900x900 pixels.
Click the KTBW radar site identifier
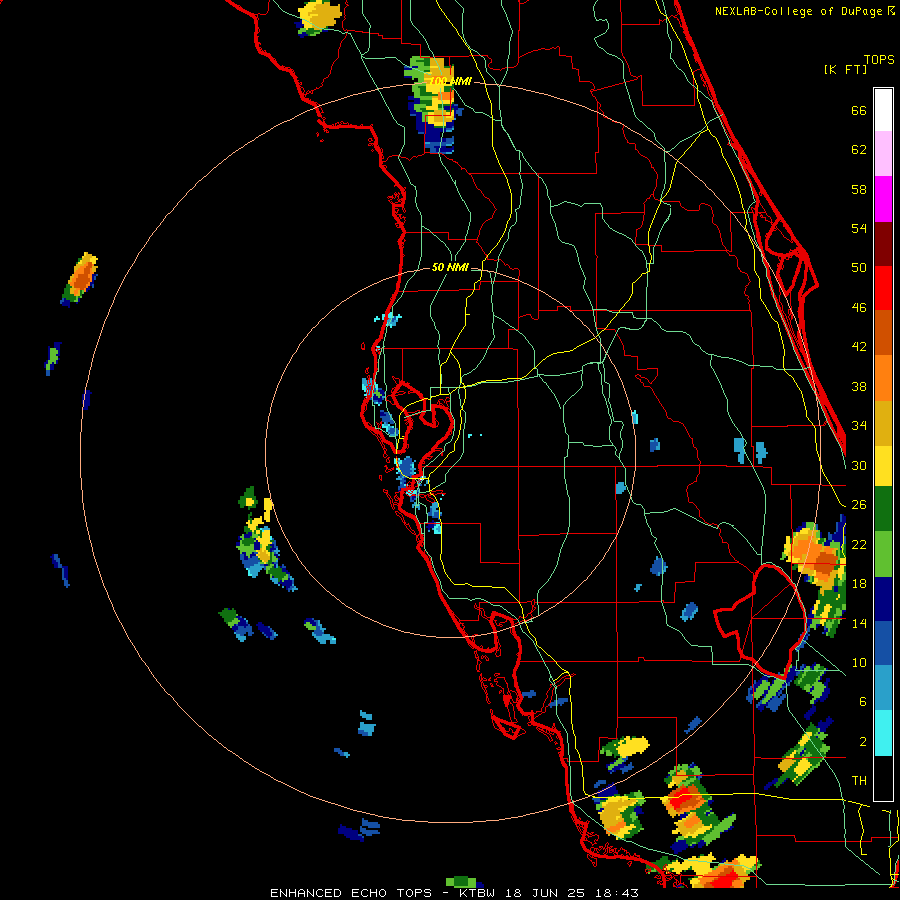click(478, 893)
